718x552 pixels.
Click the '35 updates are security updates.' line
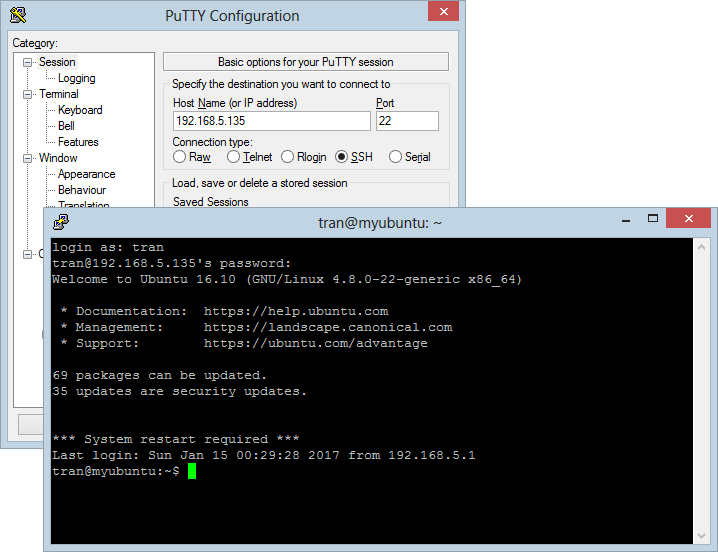point(180,392)
